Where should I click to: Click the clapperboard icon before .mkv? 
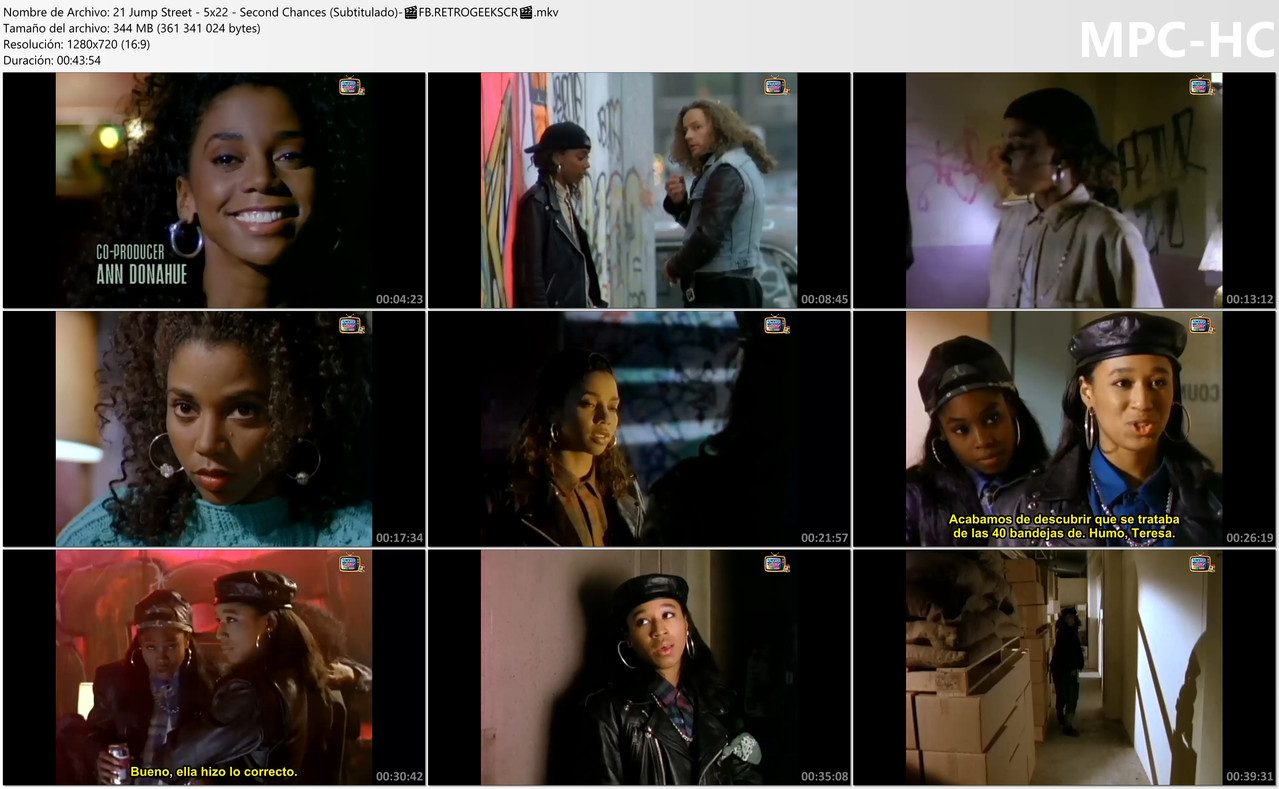526,12
